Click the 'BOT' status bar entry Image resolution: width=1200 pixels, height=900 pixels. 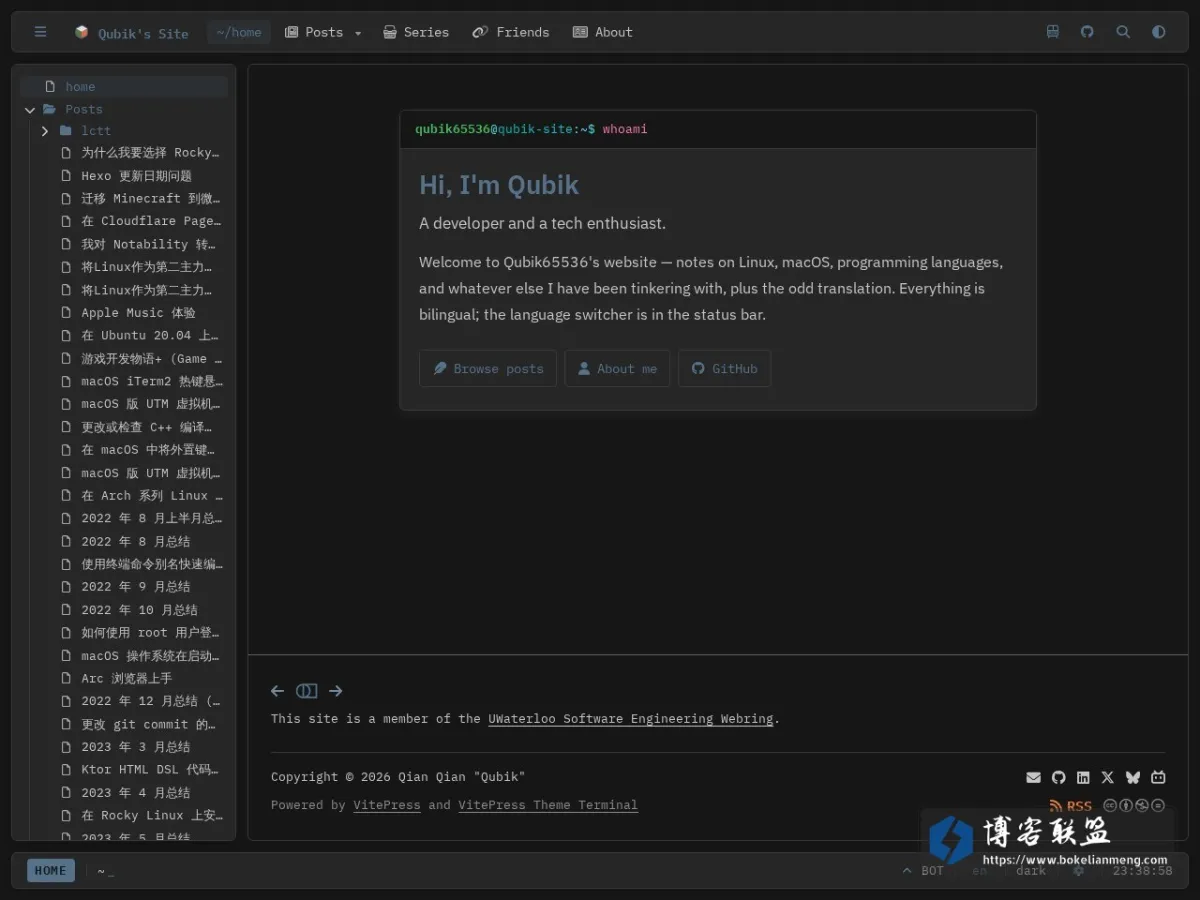[933, 871]
